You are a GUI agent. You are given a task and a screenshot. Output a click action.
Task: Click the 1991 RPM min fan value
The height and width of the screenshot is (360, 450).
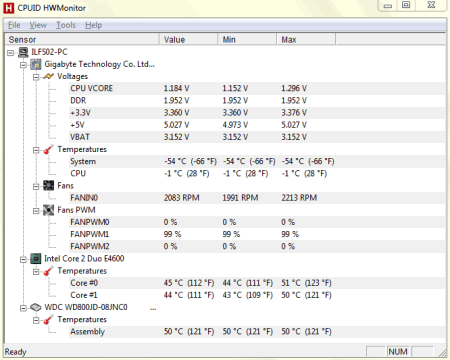(240, 198)
